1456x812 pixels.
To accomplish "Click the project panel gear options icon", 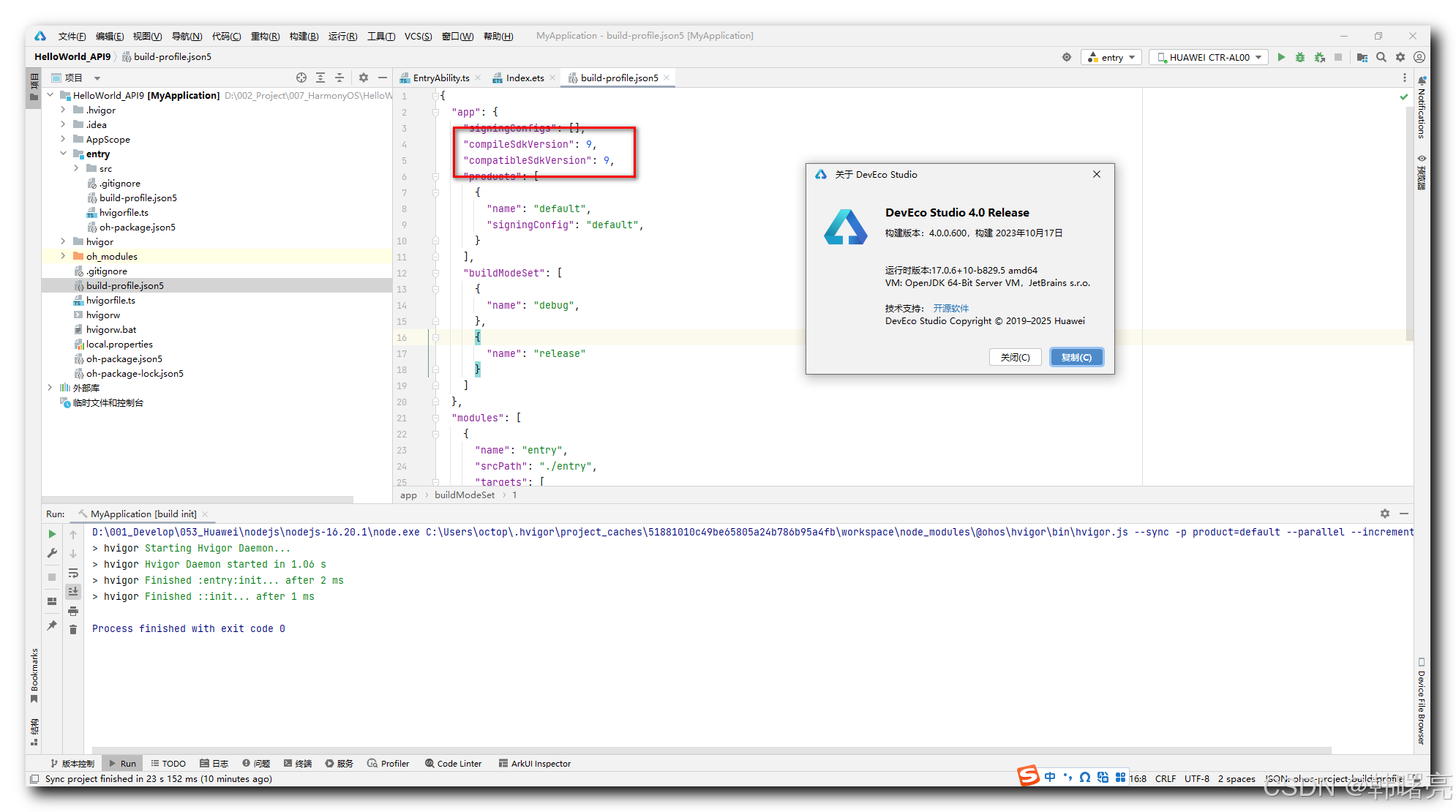I will click(364, 78).
